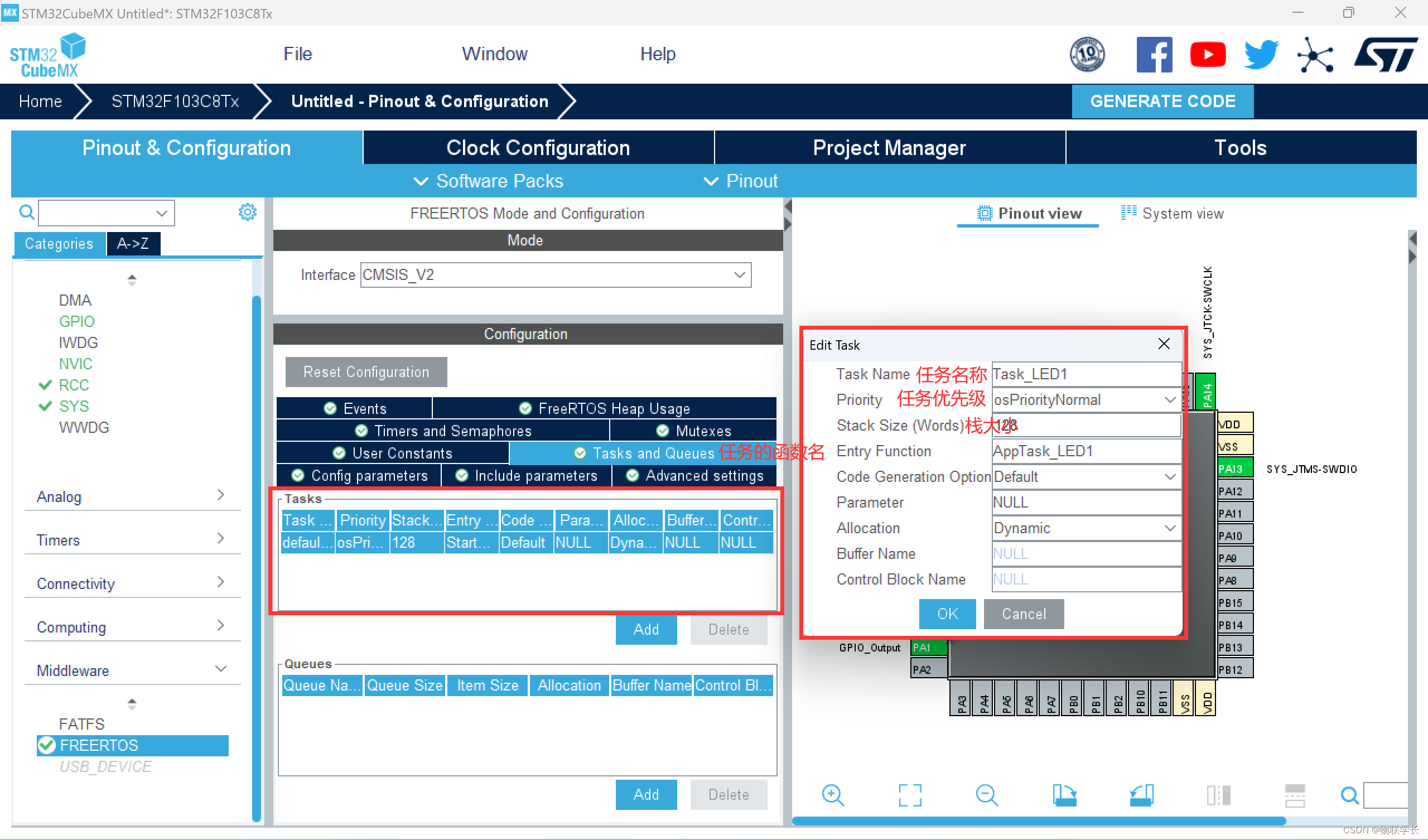Image resolution: width=1428 pixels, height=840 pixels.
Task: Click the zoom out magnifier icon
Action: (987, 795)
